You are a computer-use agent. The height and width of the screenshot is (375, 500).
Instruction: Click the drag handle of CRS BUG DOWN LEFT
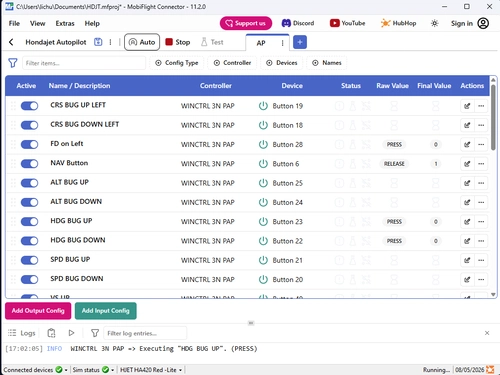point(13,125)
